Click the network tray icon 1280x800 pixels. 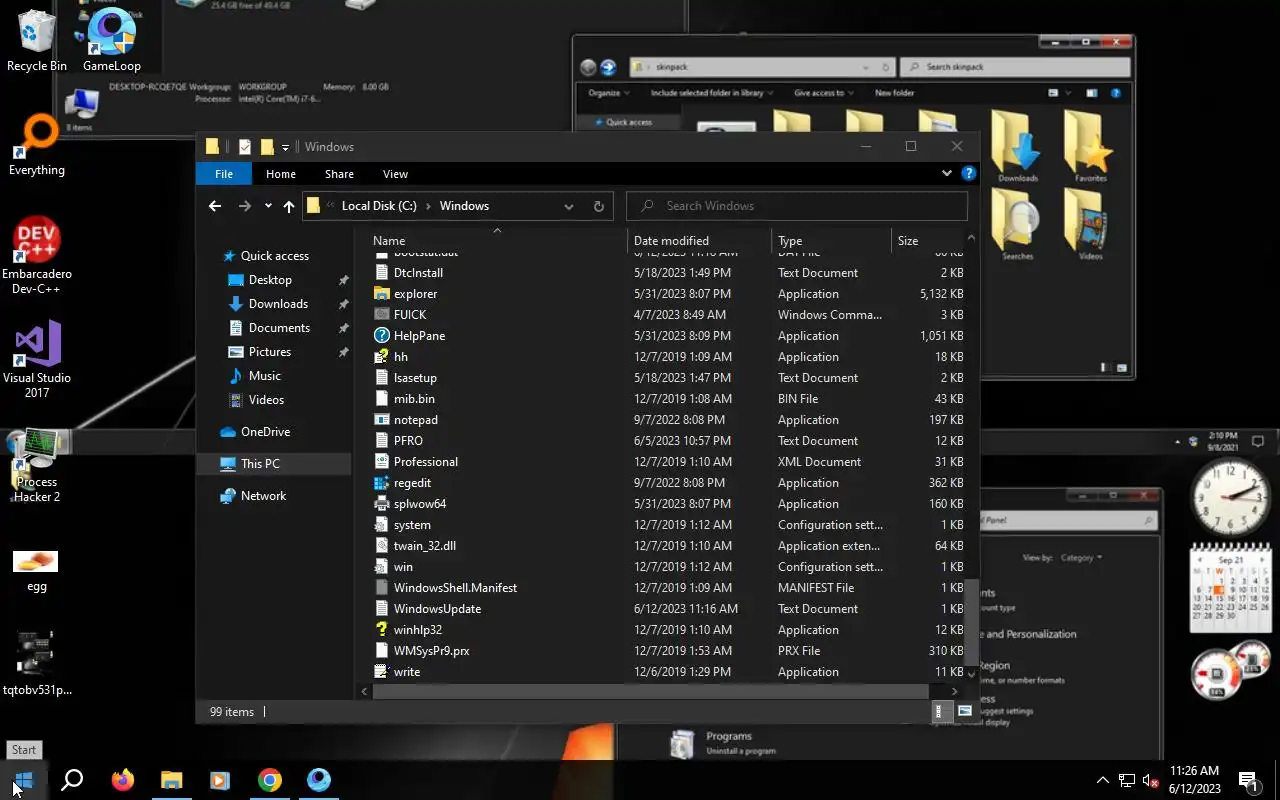point(1127,781)
